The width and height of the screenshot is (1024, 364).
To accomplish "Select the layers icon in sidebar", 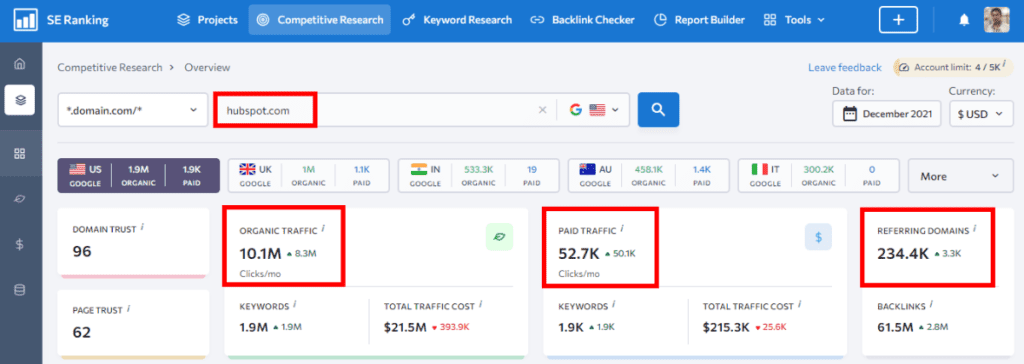I will tap(20, 100).
